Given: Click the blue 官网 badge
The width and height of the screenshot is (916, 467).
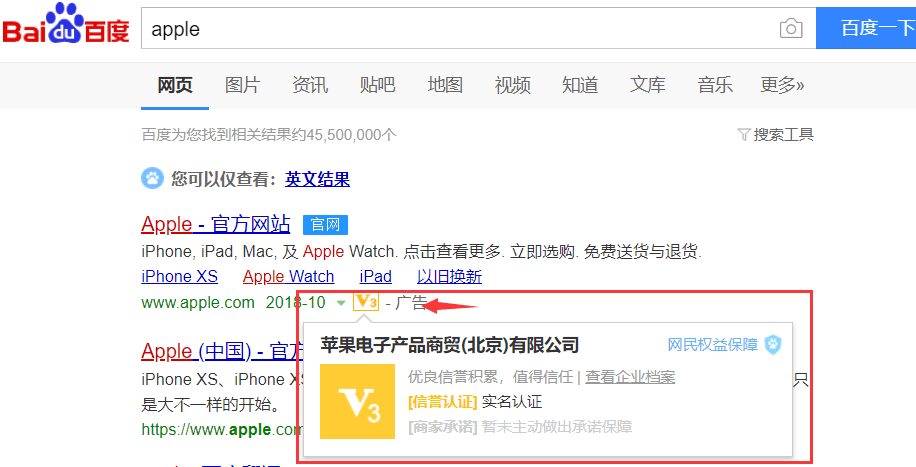Looking at the screenshot, I should [x=325, y=224].
